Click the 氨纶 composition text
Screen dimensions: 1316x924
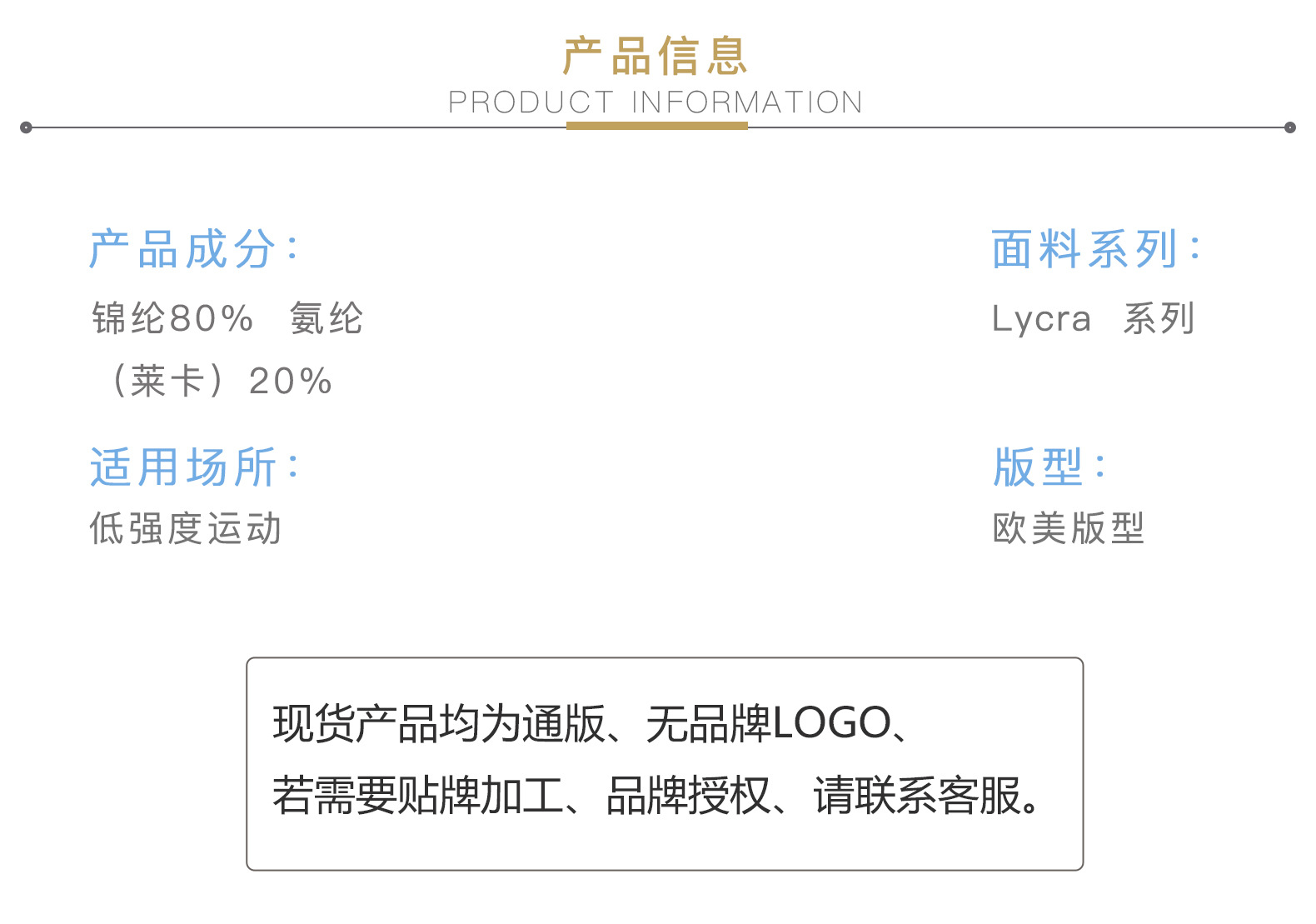[x=327, y=318]
